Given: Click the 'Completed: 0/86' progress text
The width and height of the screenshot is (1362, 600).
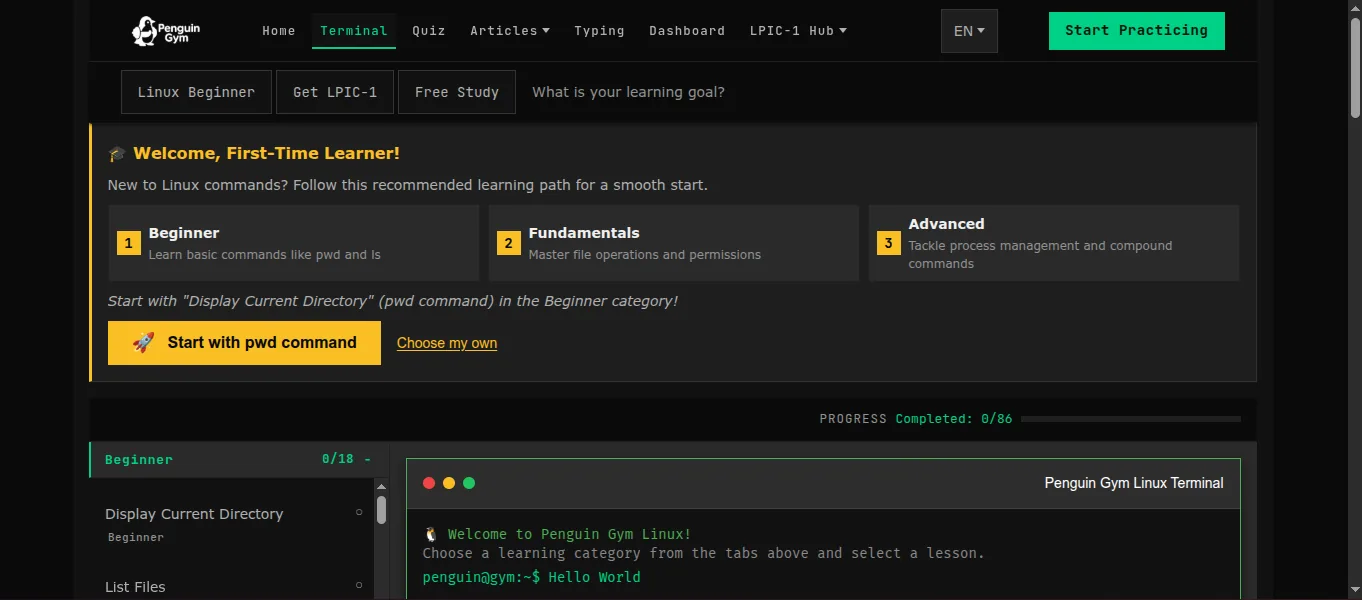Looking at the screenshot, I should coord(954,419).
